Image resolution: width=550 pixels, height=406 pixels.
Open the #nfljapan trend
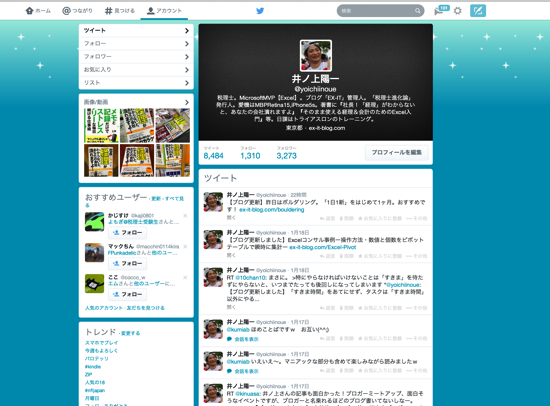(x=95, y=390)
